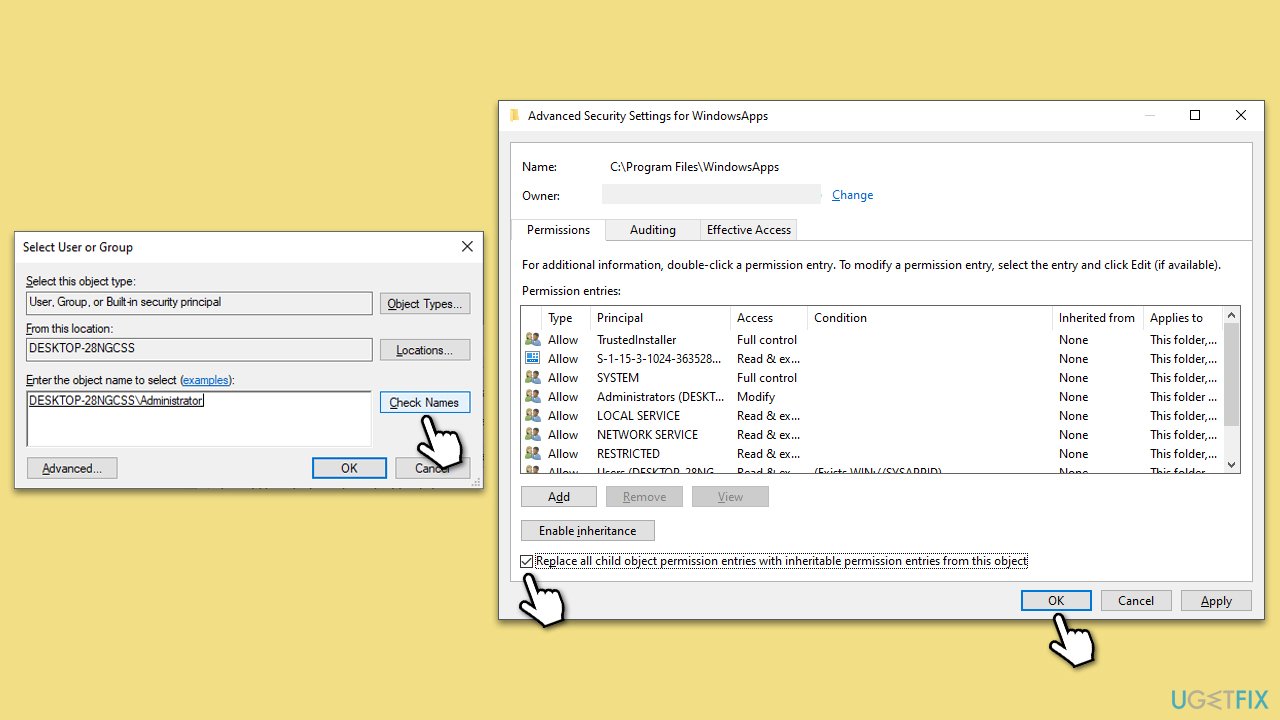This screenshot has height=720, width=1280.
Task: Click the folder icon in the title bar
Action: (x=514, y=115)
